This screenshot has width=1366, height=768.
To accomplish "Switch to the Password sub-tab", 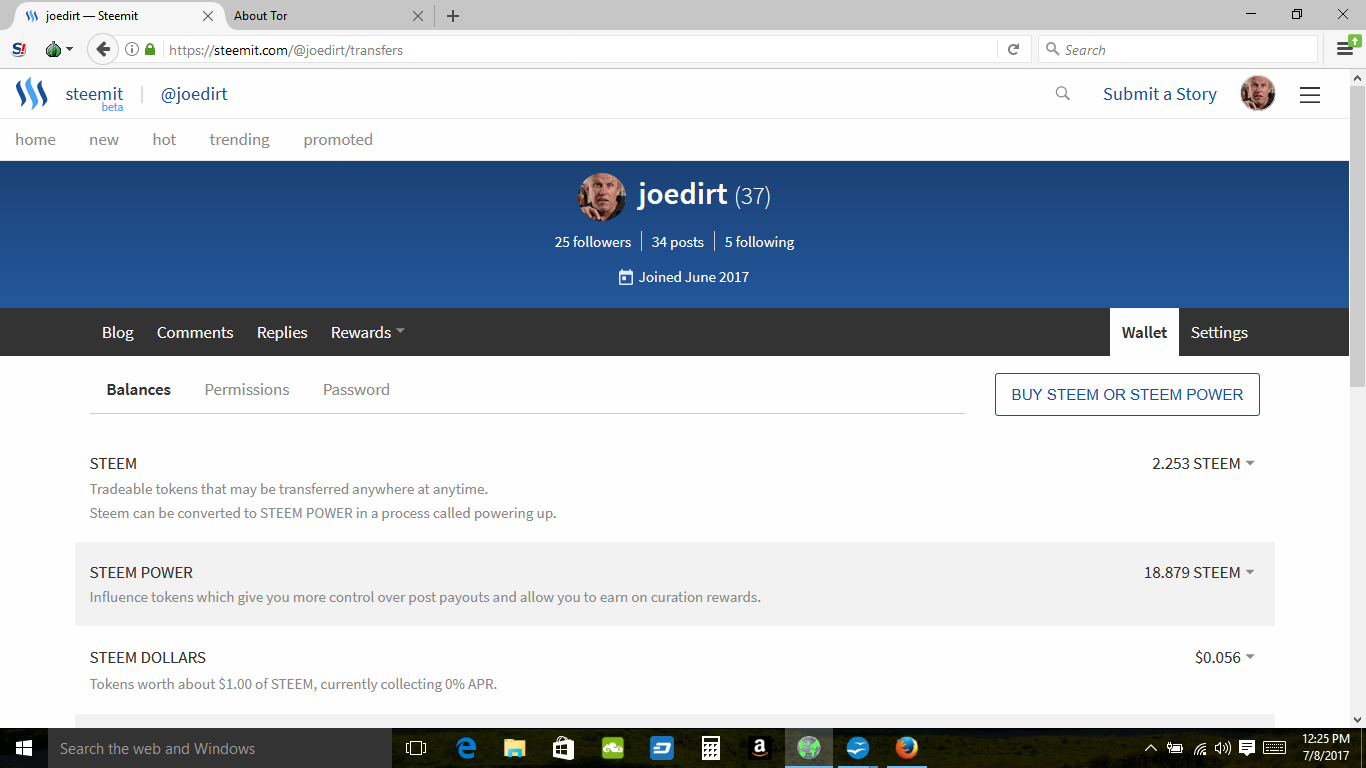I will click(x=356, y=390).
